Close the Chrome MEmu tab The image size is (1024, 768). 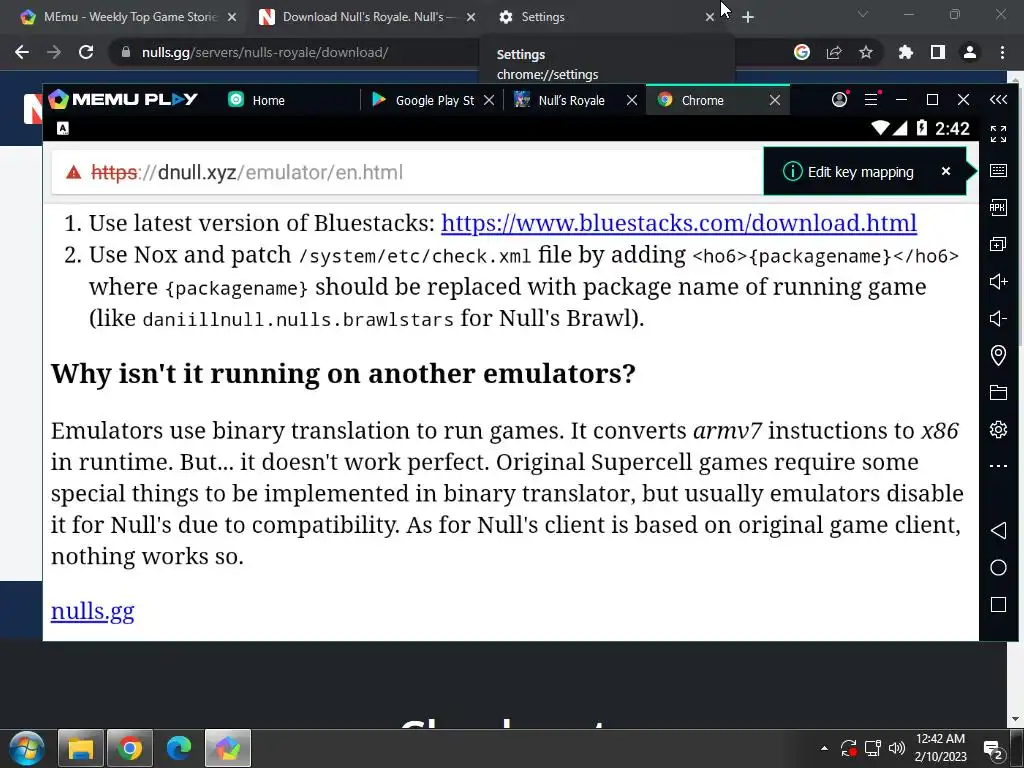point(775,100)
